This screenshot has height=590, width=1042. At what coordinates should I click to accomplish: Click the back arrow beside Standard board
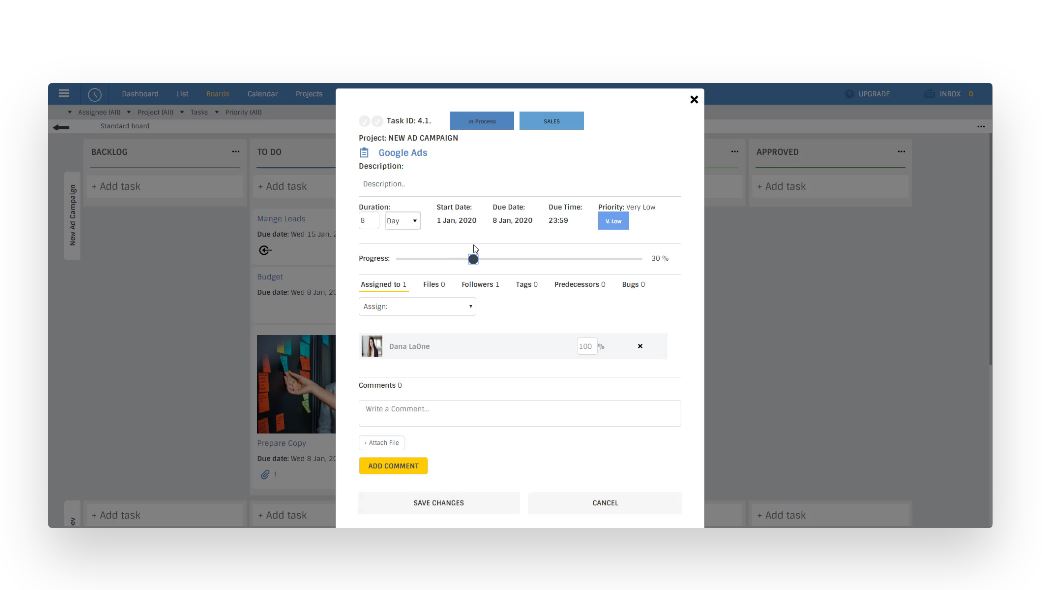coord(61,126)
